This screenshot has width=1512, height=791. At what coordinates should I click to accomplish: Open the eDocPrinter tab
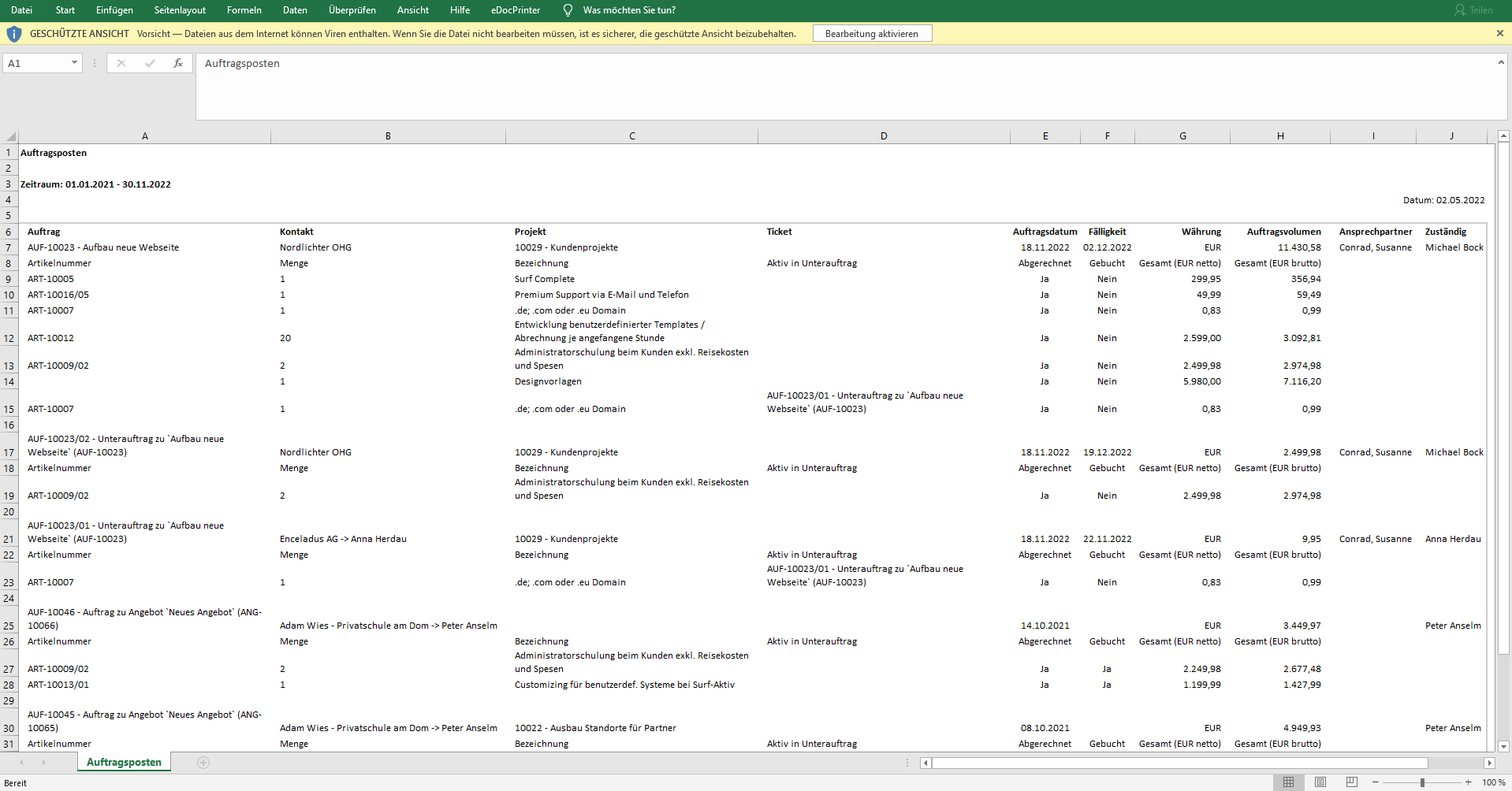pos(516,10)
